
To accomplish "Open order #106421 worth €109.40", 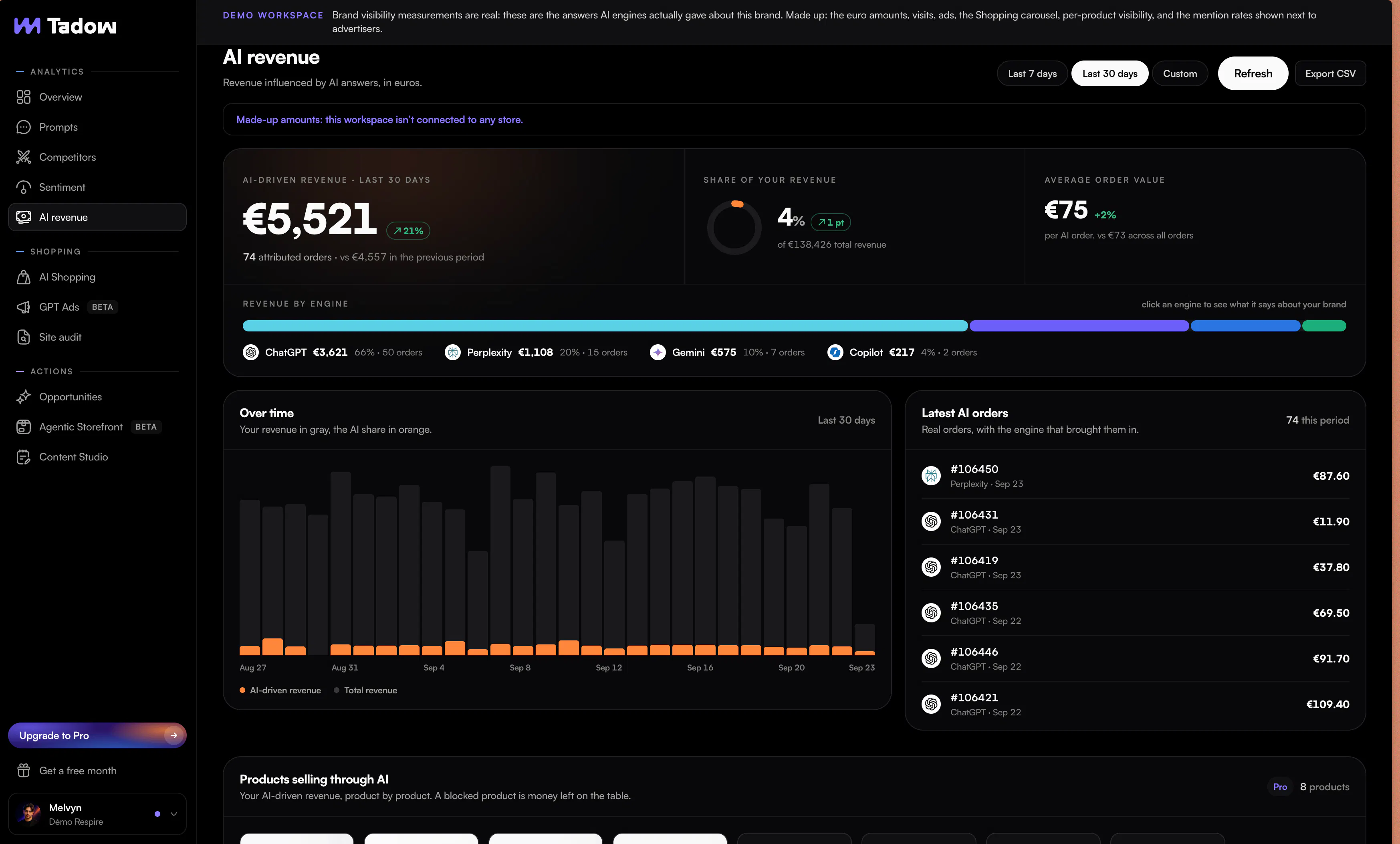I will coord(1135,704).
